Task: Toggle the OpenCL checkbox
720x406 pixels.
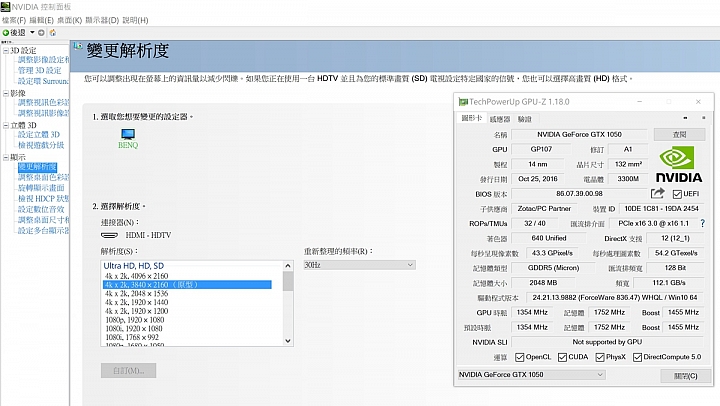Action: click(519, 357)
